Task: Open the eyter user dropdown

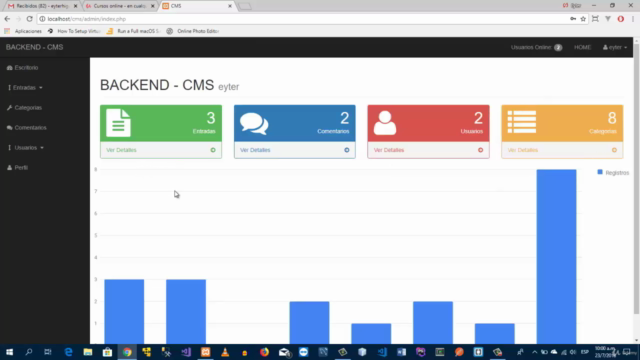Action: point(615,47)
